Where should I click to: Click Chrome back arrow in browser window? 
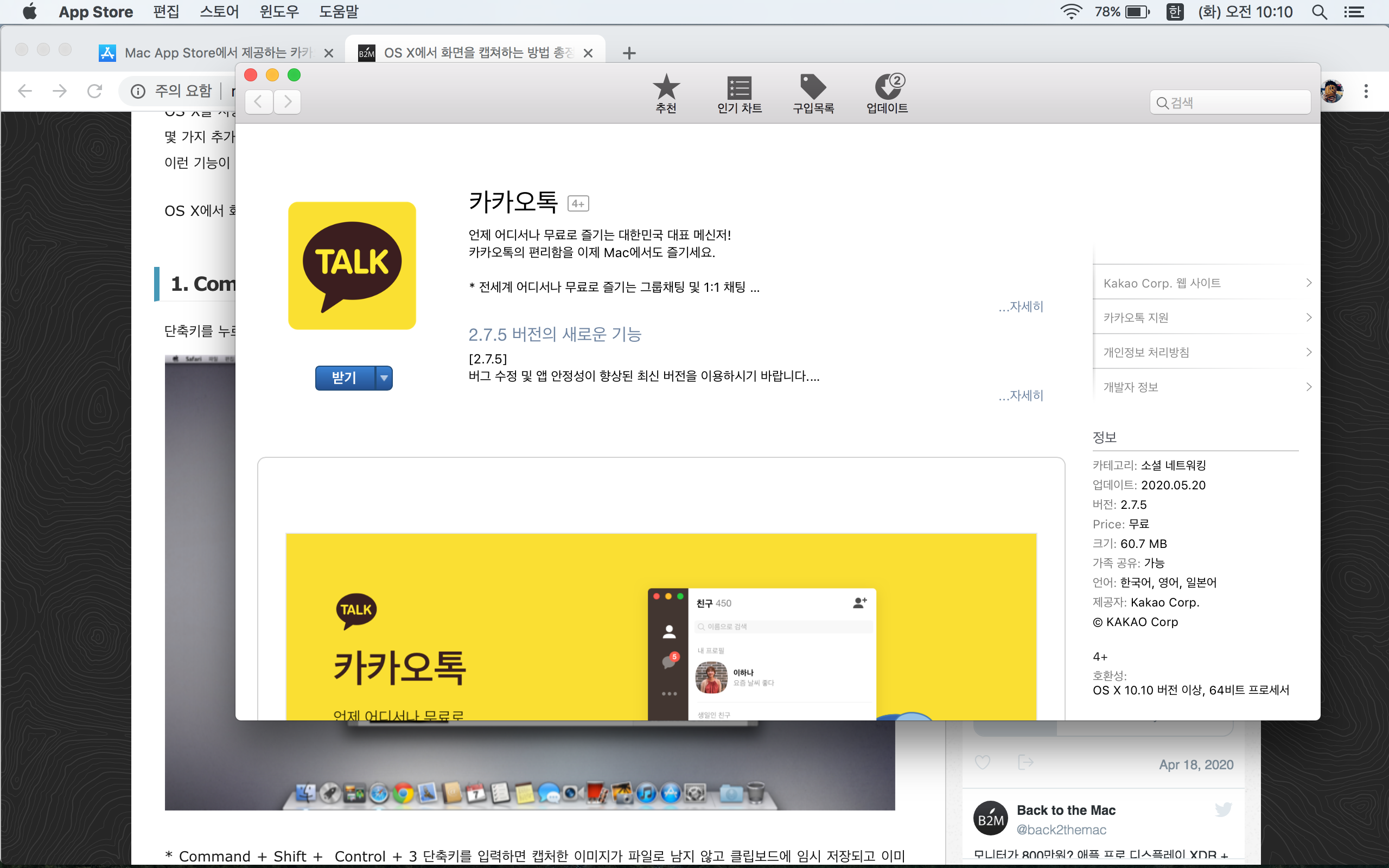point(24,91)
